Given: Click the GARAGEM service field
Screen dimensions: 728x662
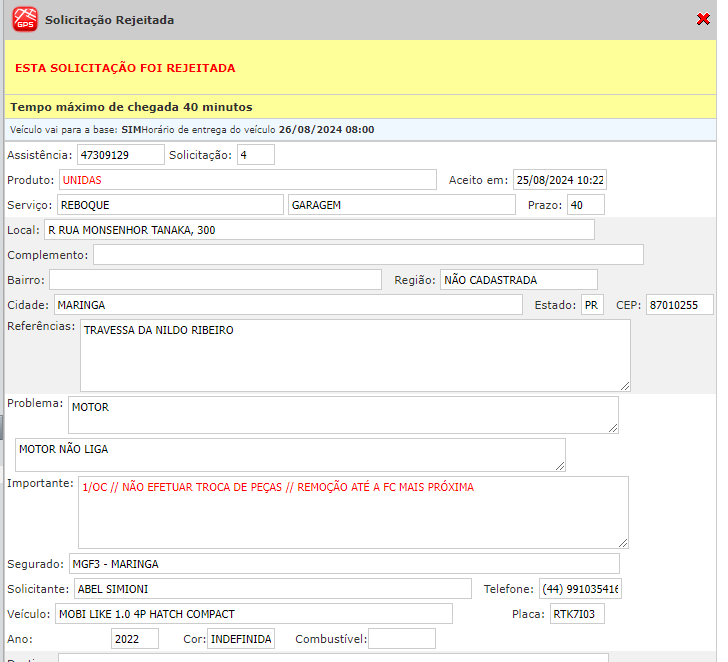Looking at the screenshot, I should pyautogui.click(x=402, y=205).
